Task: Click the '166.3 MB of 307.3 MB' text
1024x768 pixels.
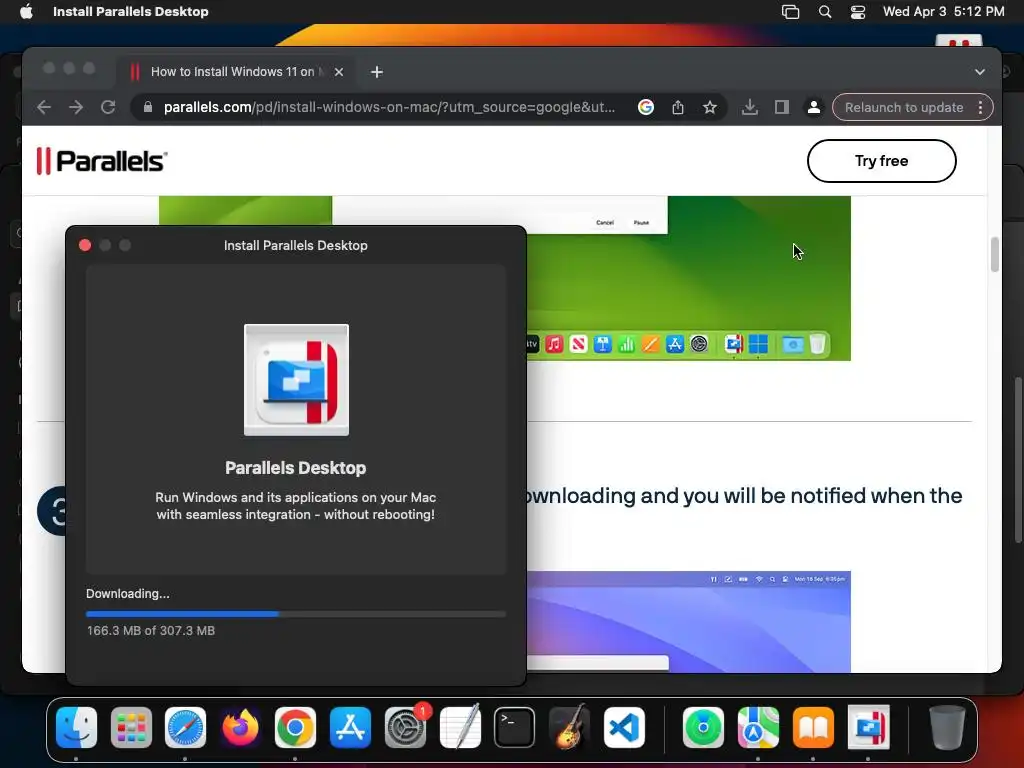Action: click(x=151, y=631)
